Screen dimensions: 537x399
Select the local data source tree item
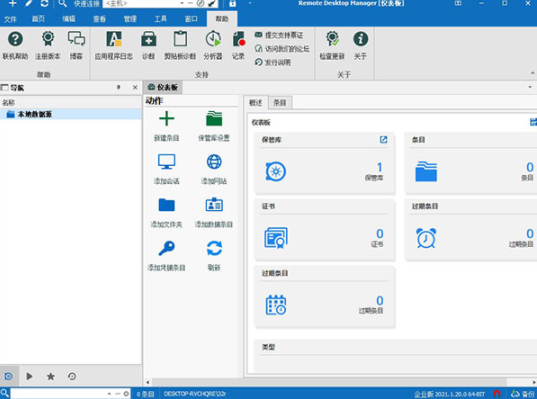tap(71, 114)
